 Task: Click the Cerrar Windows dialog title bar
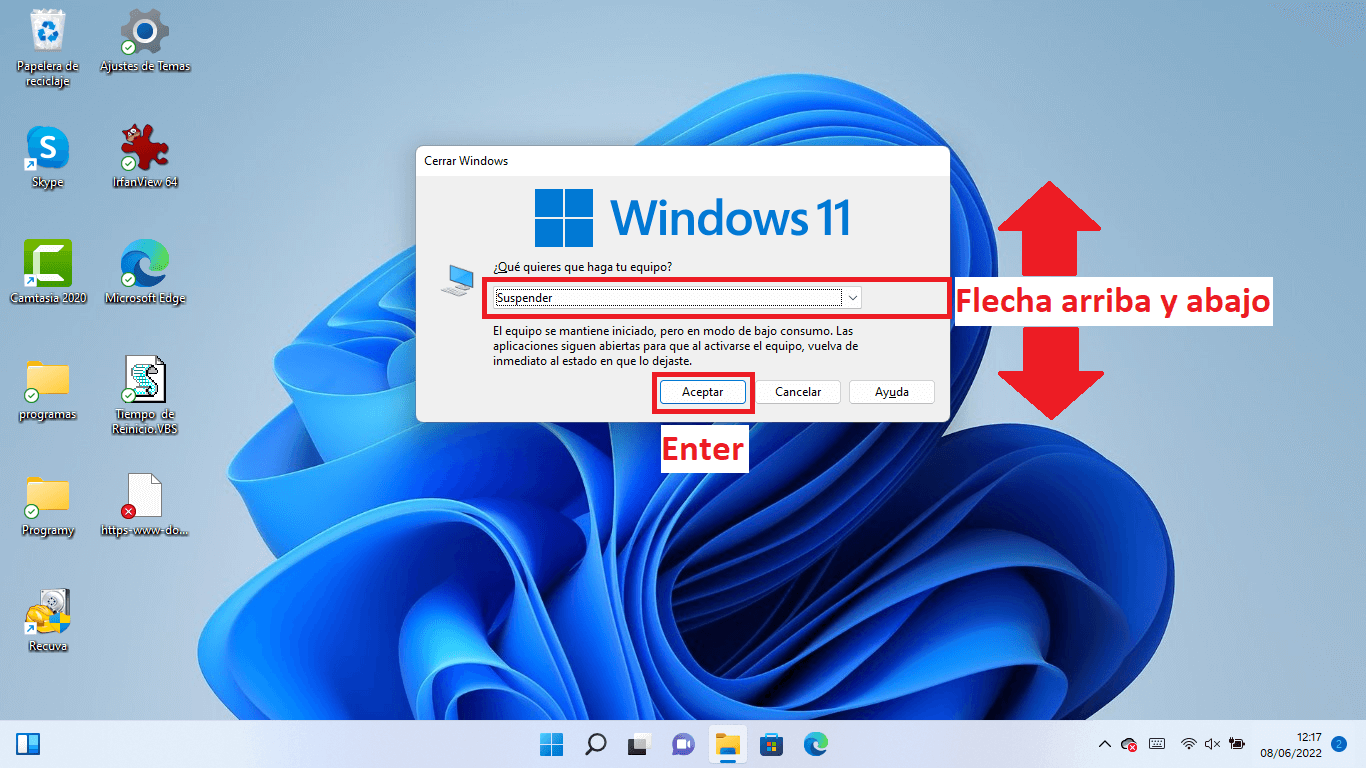[x=682, y=160]
